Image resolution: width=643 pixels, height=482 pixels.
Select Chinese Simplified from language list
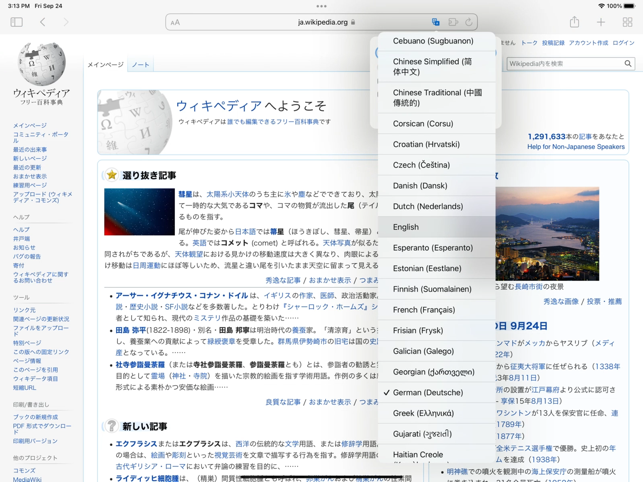pyautogui.click(x=436, y=66)
